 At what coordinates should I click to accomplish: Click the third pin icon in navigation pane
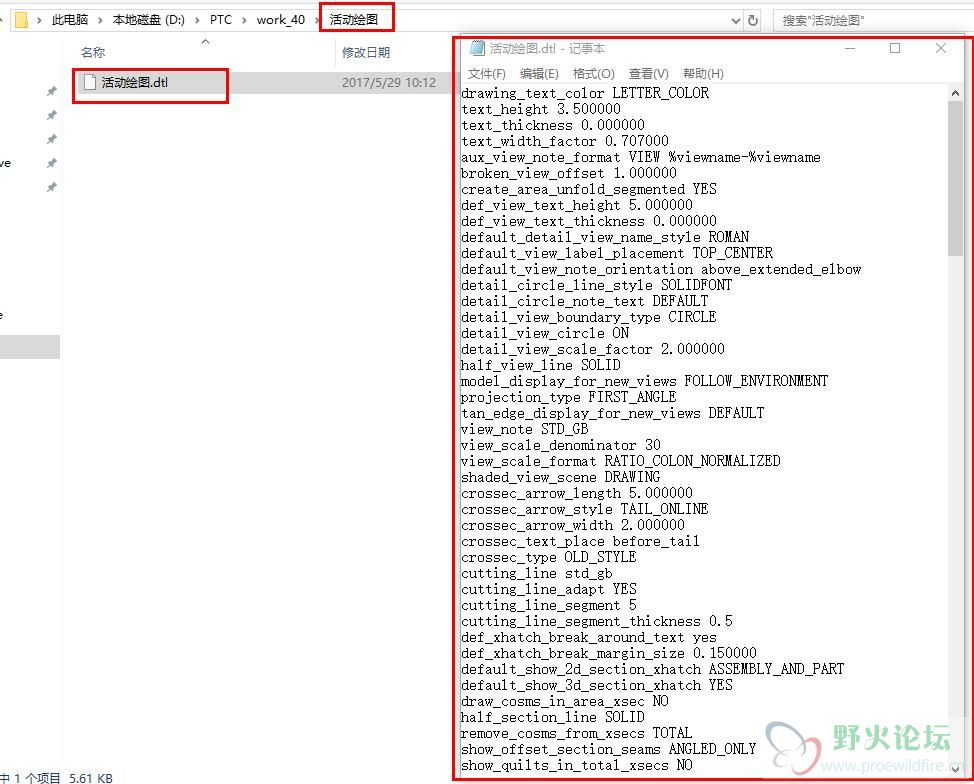point(52,139)
